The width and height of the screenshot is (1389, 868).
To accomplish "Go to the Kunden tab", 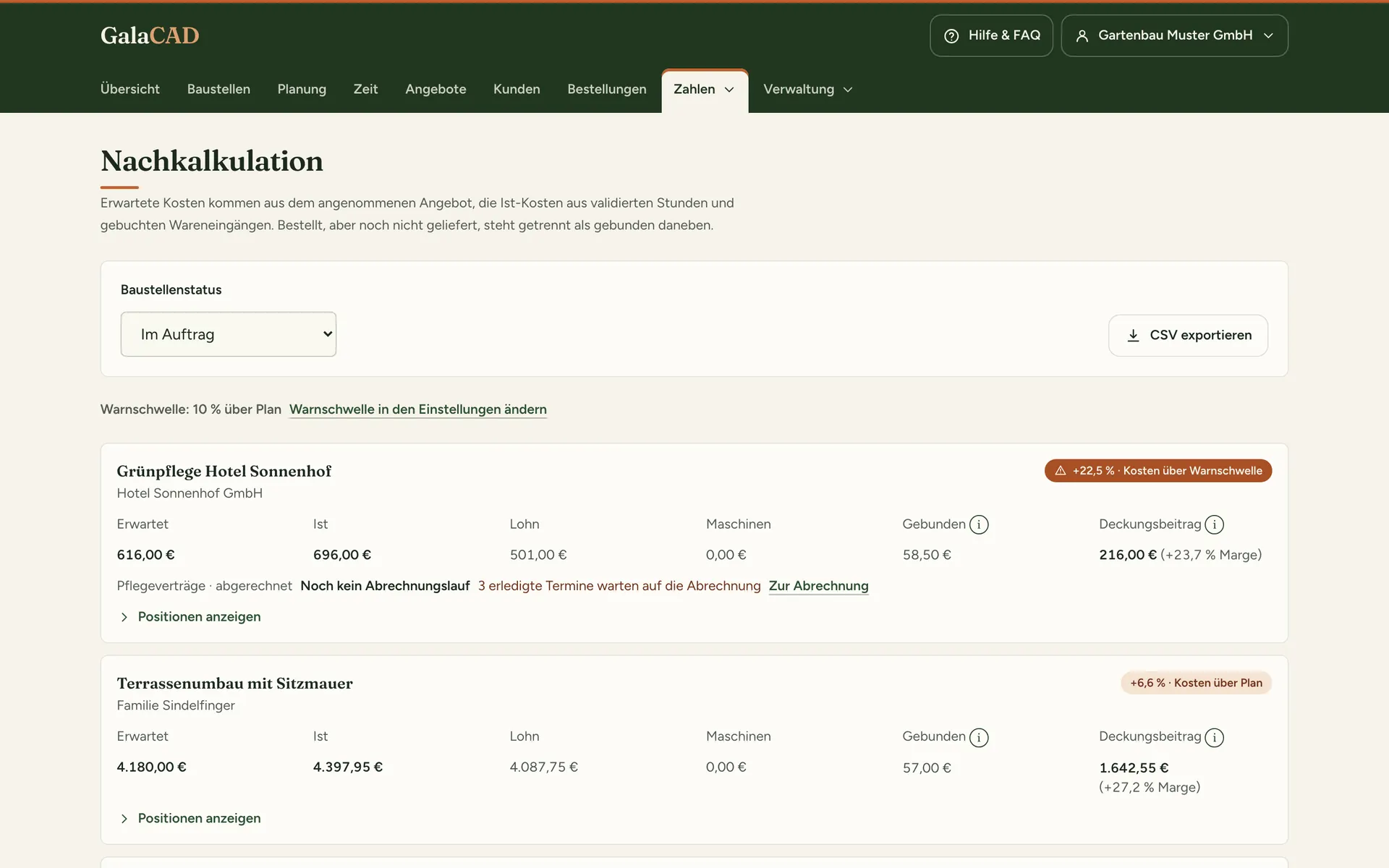I will coord(517,89).
